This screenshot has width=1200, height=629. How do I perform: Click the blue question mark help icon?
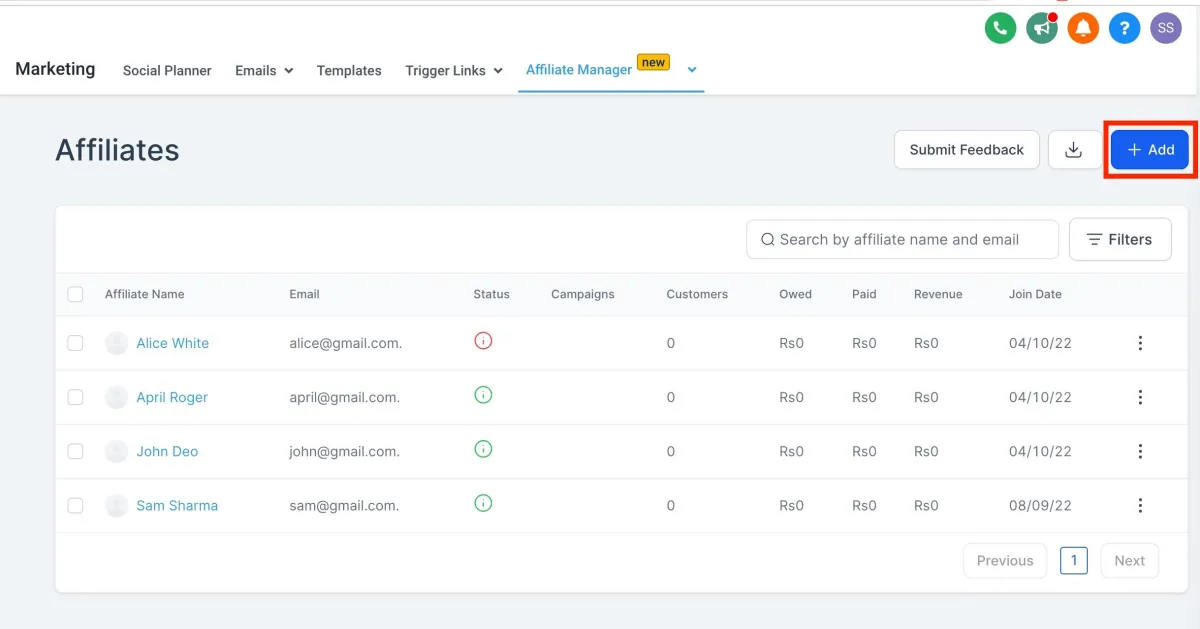[x=1125, y=28]
